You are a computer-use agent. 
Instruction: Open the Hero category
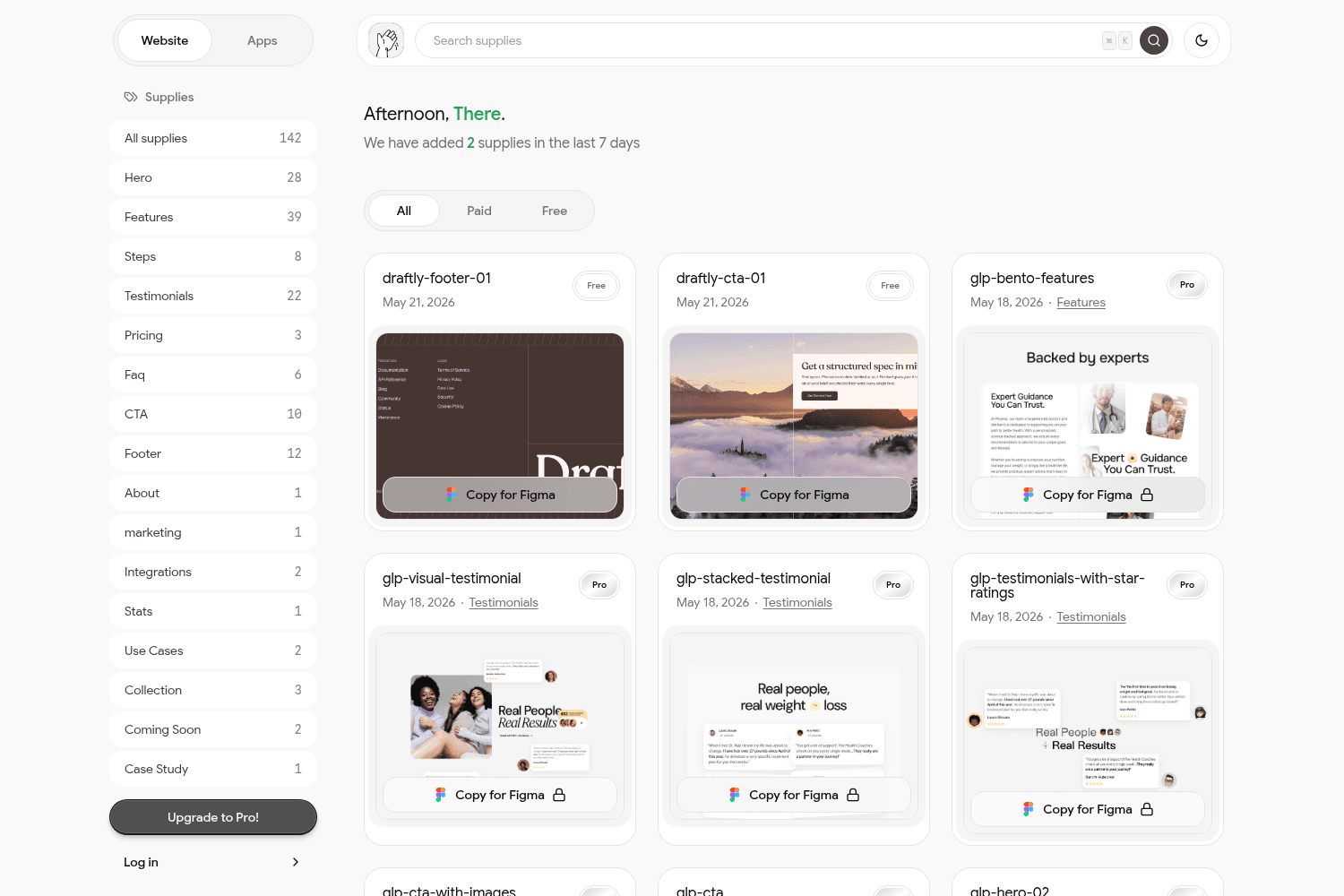pyautogui.click(x=213, y=177)
